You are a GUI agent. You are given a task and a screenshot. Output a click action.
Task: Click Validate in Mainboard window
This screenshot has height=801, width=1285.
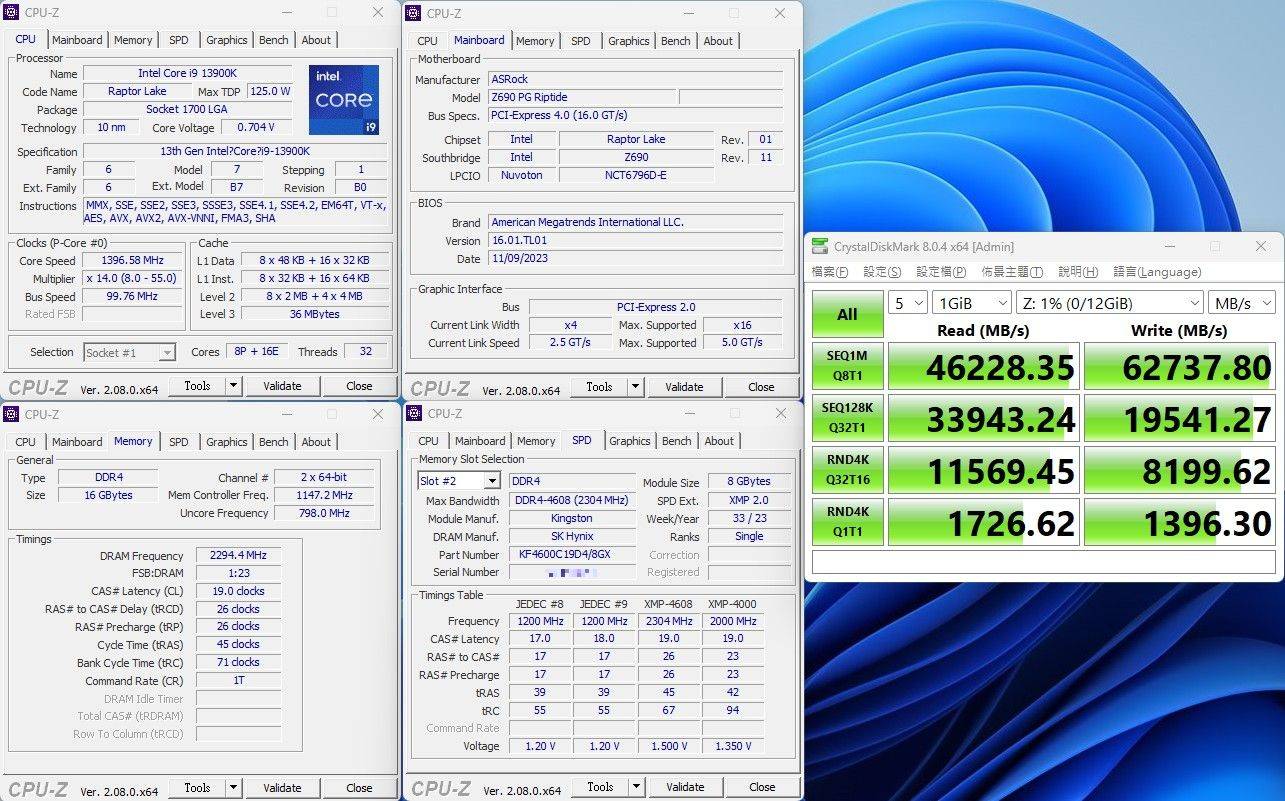click(684, 387)
